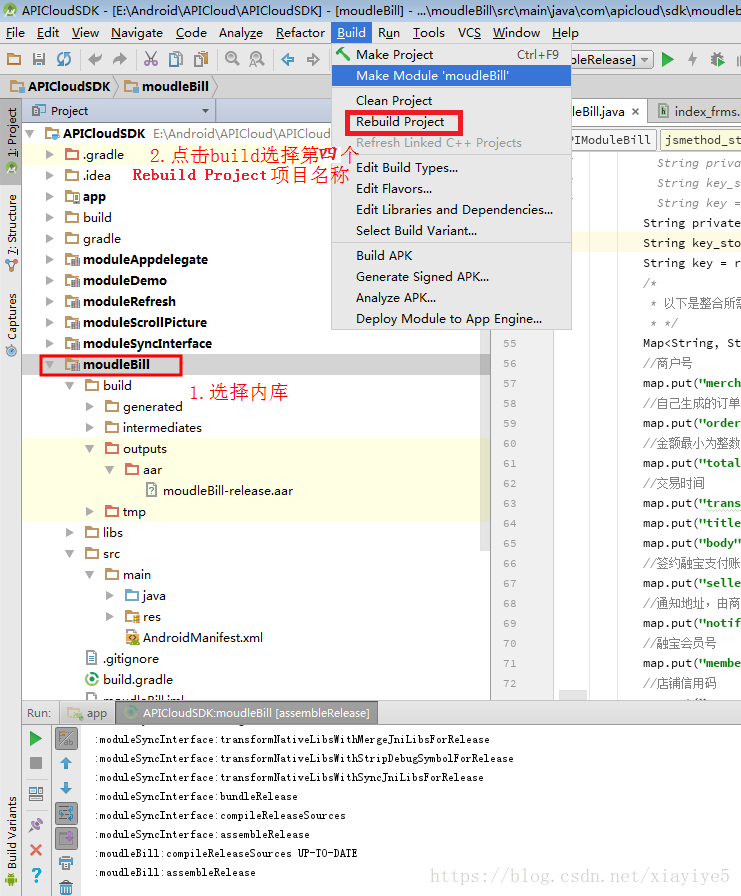Switch to index_frms editor tab
The image size is (741, 896).
(699, 111)
